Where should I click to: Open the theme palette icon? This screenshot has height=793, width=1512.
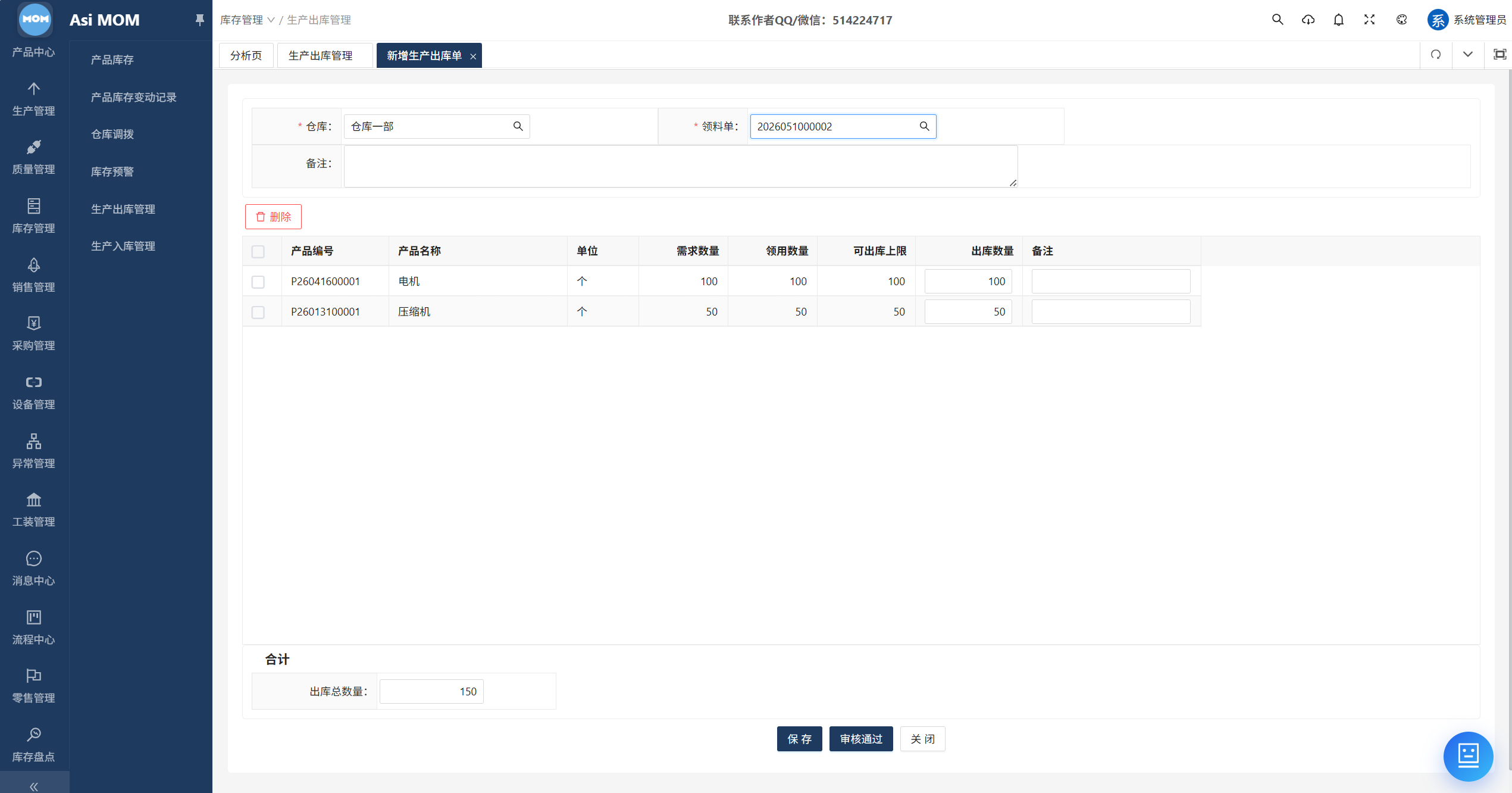click(x=1401, y=20)
